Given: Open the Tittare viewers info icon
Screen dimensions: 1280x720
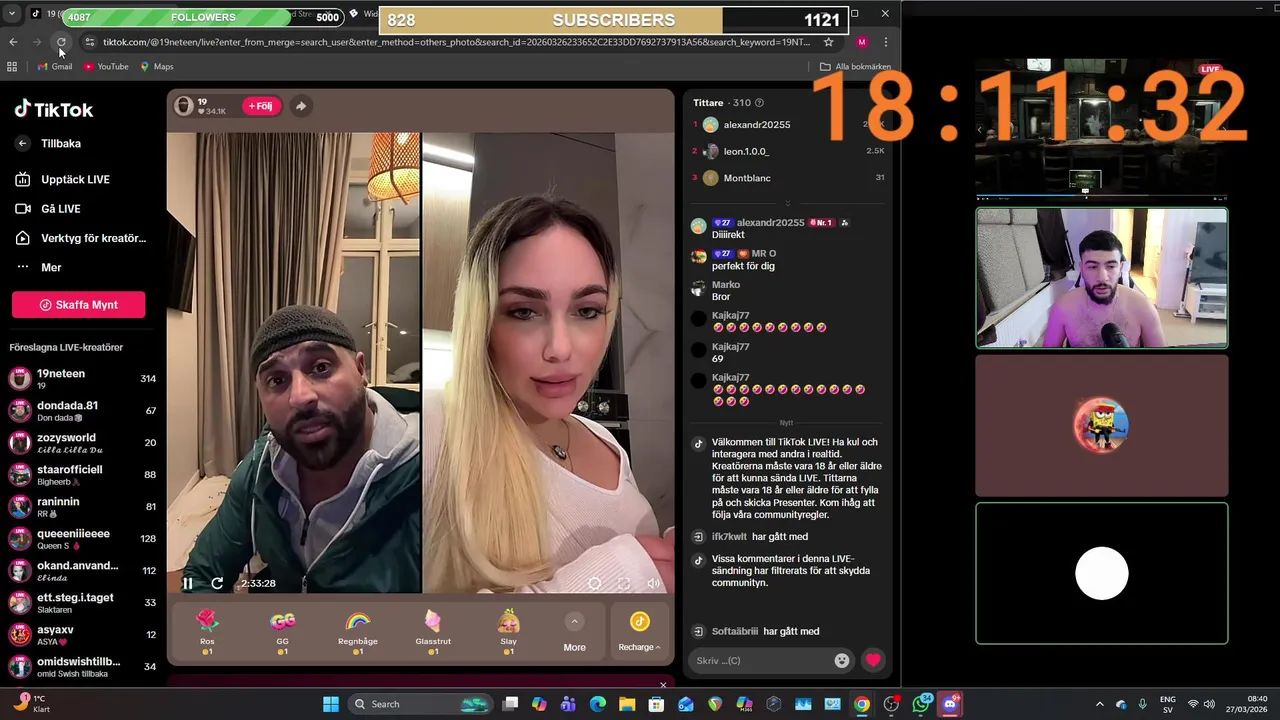Looking at the screenshot, I should 759,103.
